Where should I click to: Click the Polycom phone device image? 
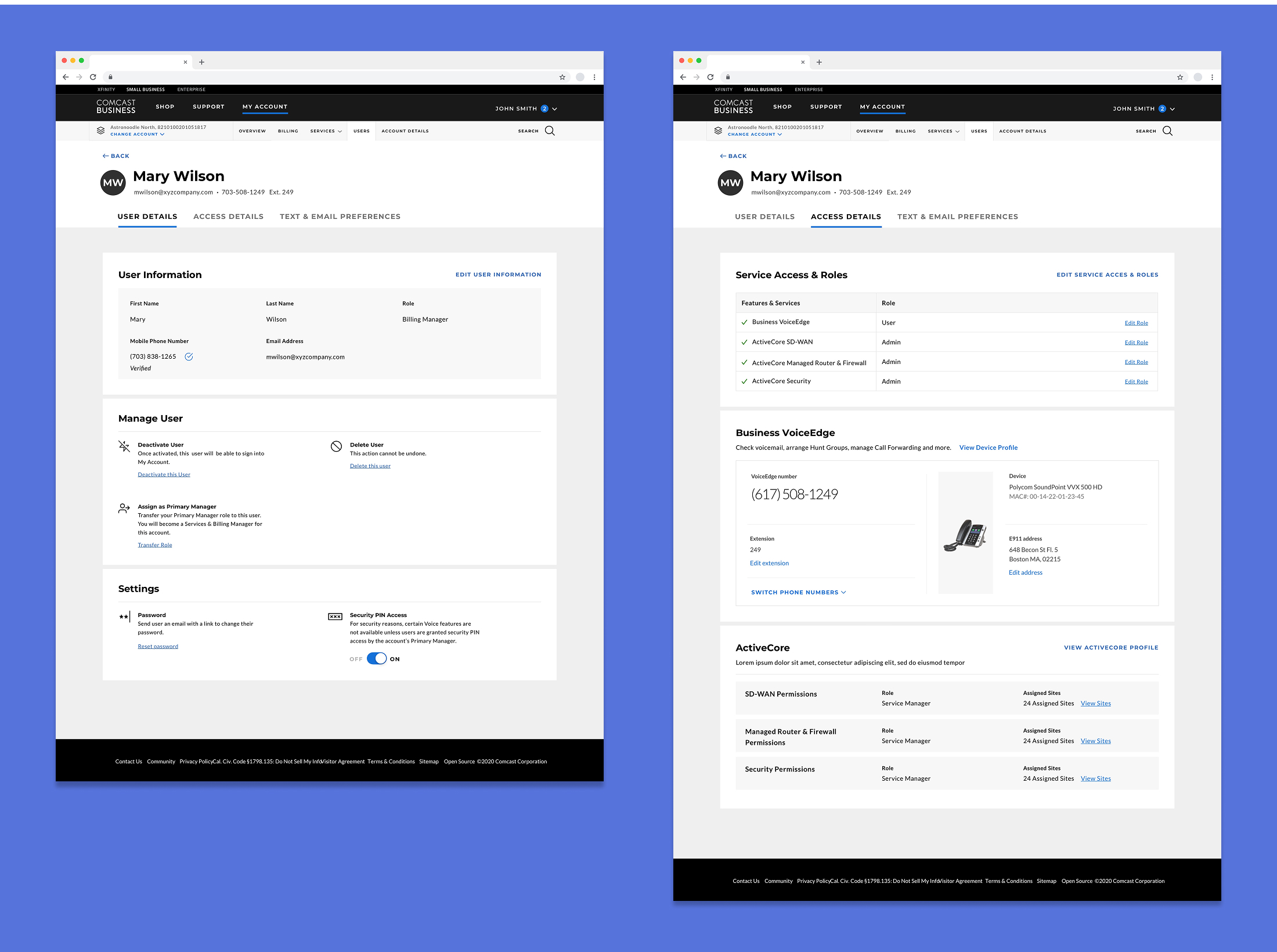(965, 534)
